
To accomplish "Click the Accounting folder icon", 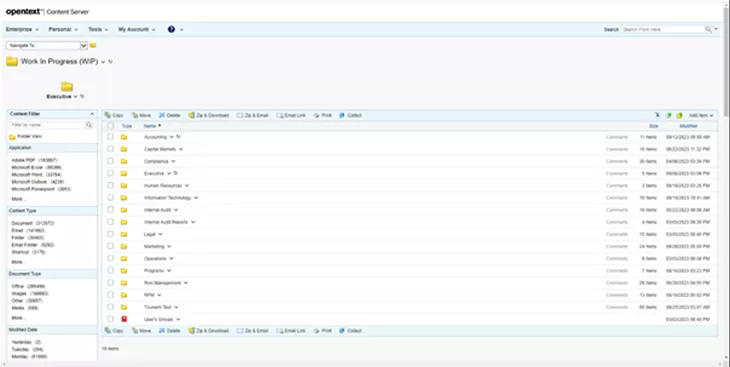I will (124, 137).
